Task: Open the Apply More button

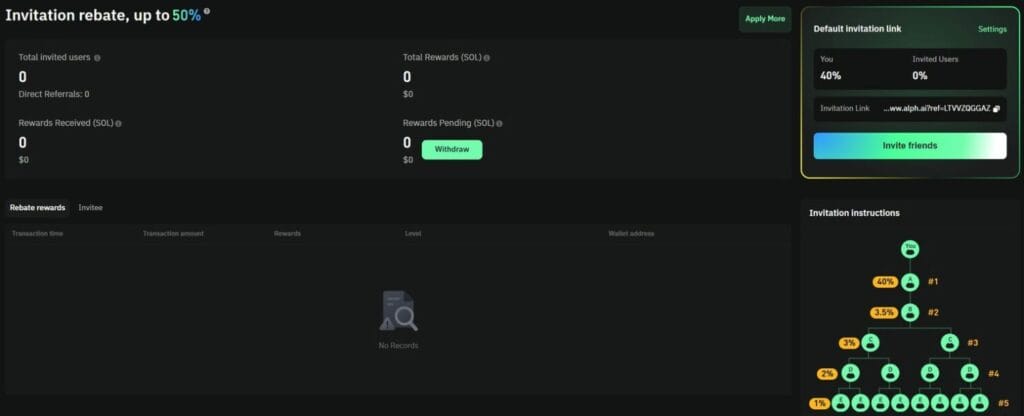Action: (x=765, y=19)
